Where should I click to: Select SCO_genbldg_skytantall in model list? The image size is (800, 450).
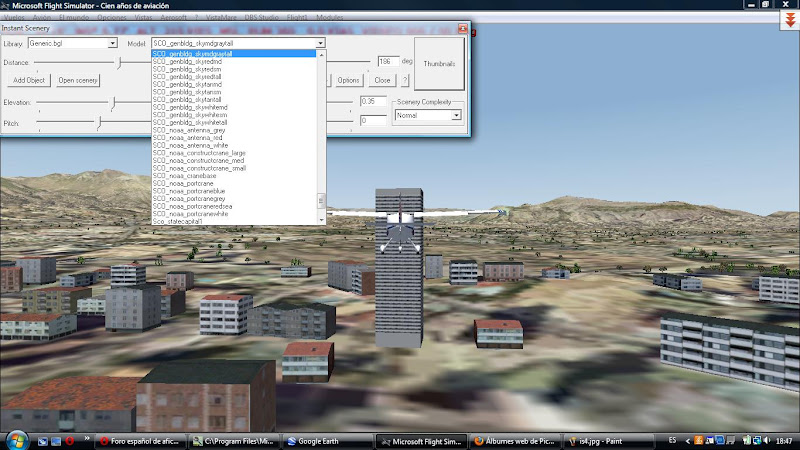coord(234,99)
